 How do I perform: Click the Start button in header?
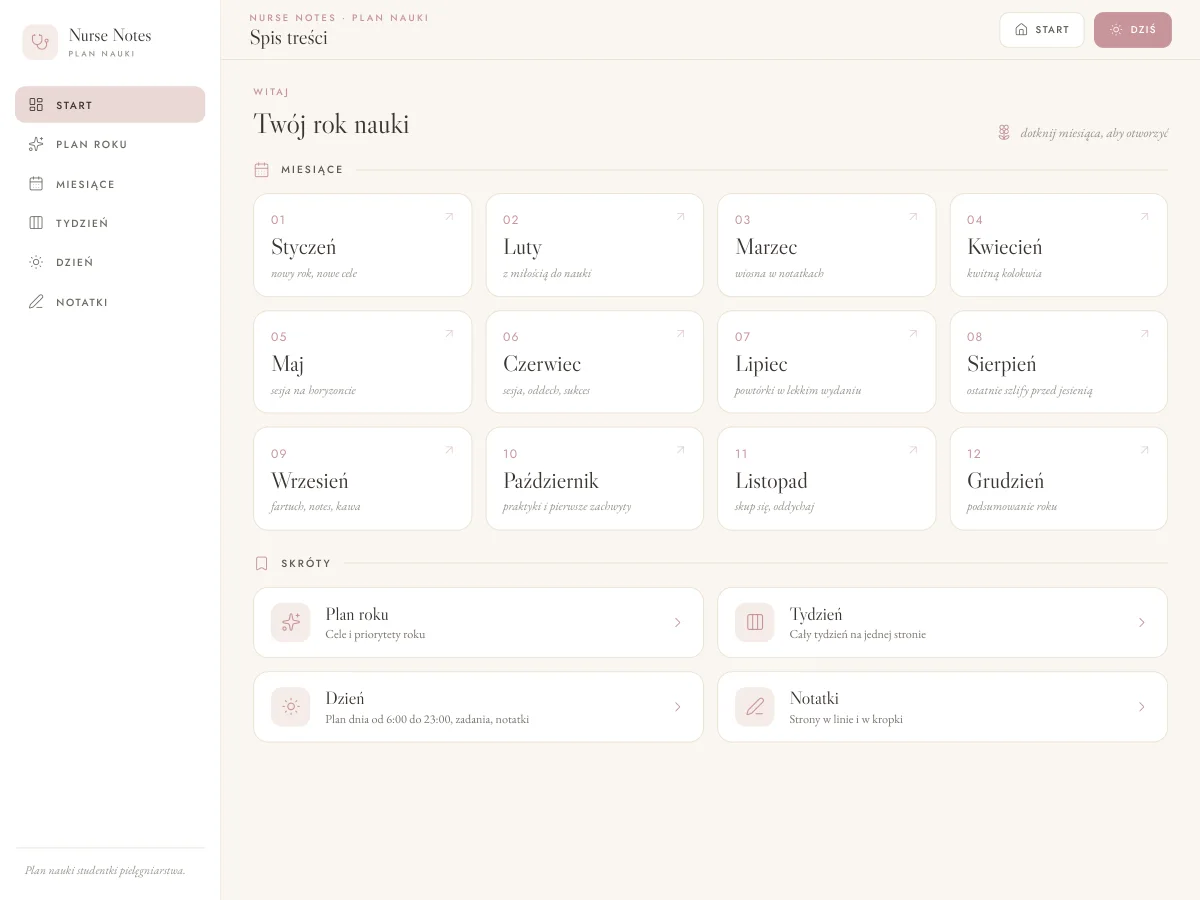pos(1041,30)
